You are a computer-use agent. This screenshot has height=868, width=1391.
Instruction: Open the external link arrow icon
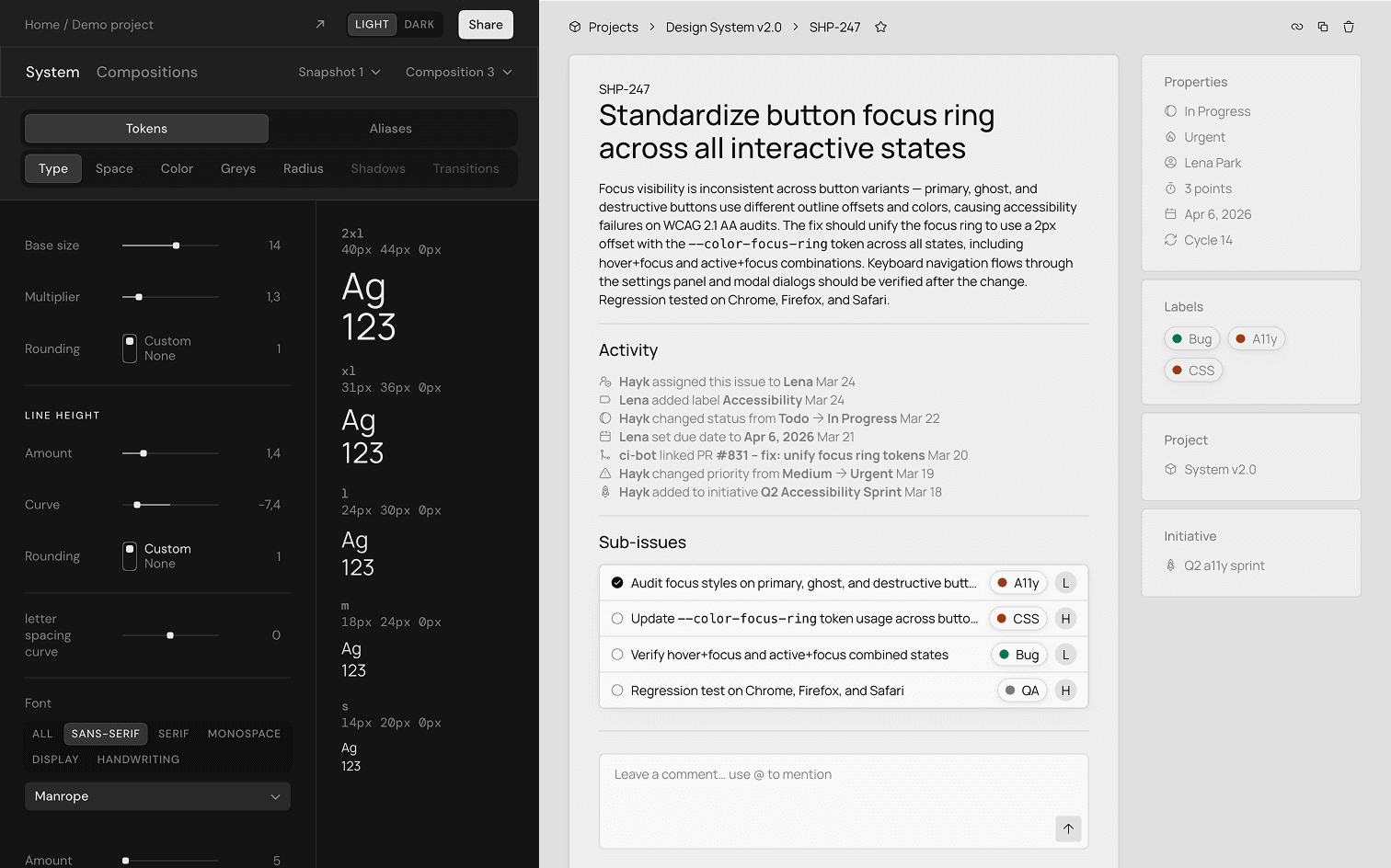click(320, 25)
